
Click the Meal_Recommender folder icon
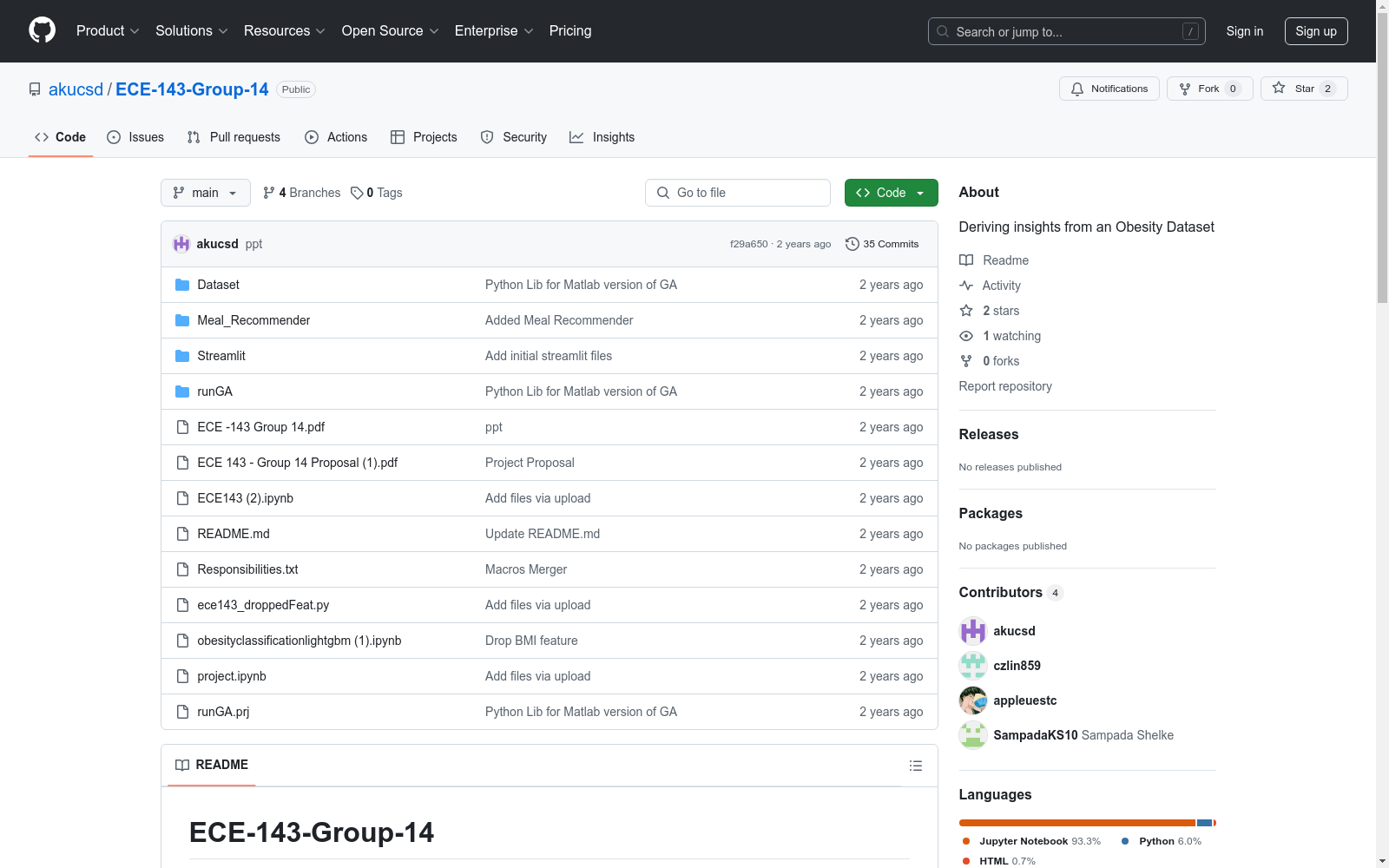[182, 320]
